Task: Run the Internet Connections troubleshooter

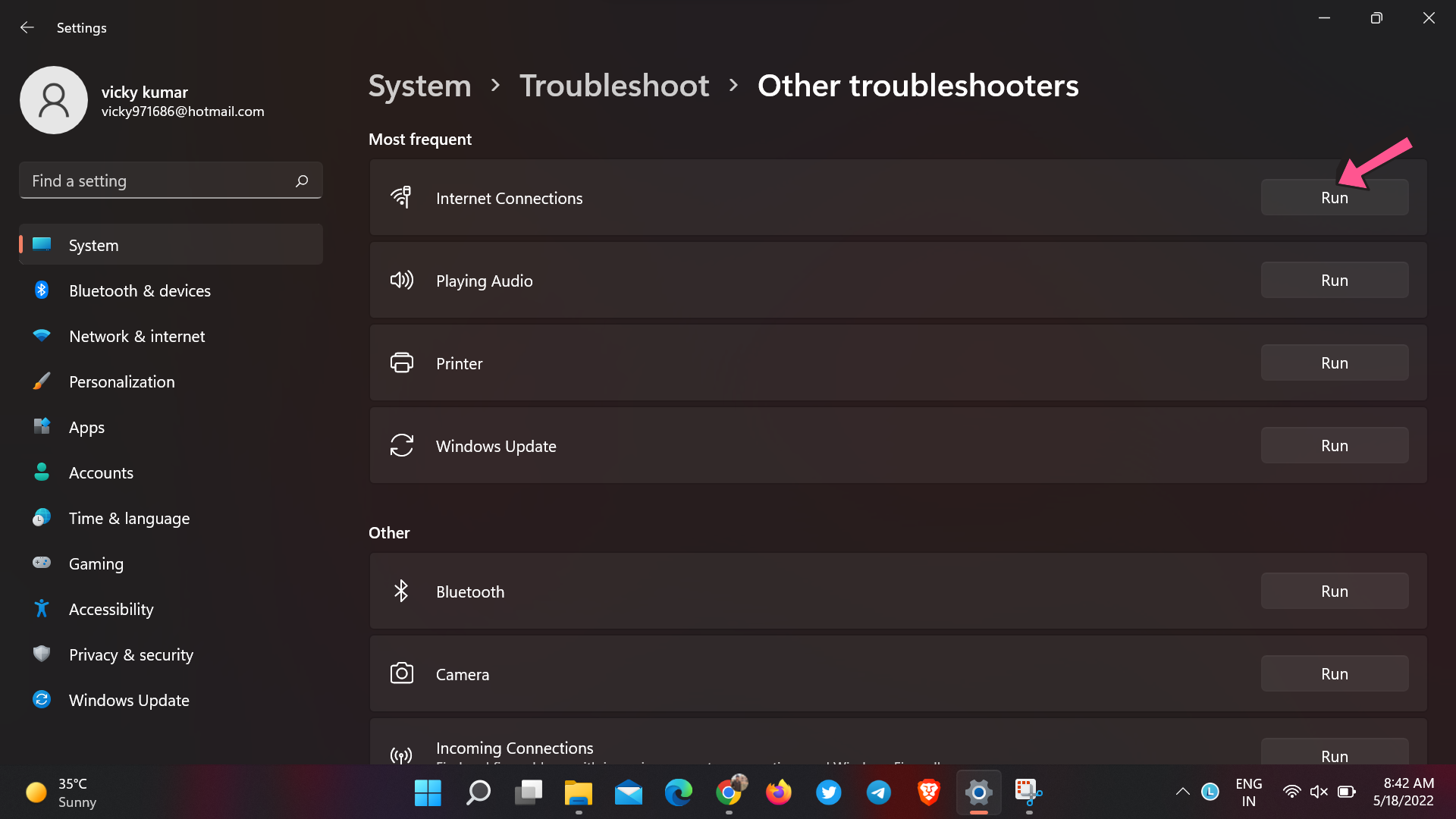Action: click(1335, 197)
